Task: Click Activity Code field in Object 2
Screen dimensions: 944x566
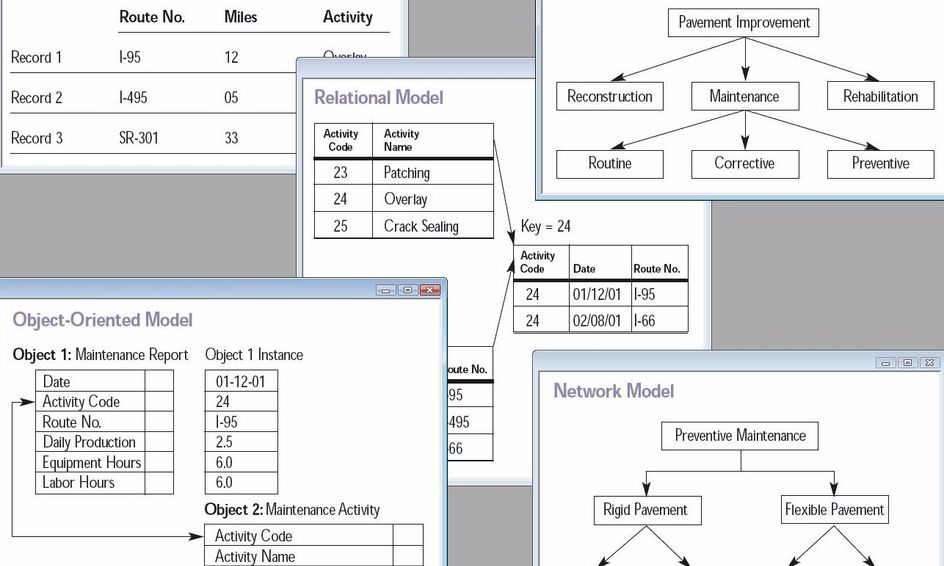Action: point(314,535)
